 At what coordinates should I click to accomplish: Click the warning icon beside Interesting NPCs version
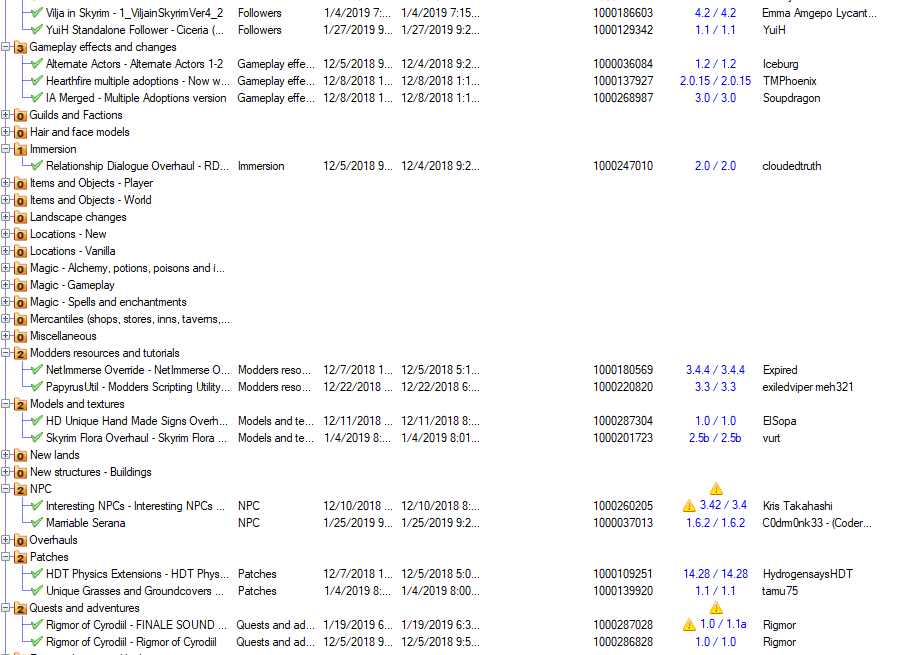click(689, 505)
